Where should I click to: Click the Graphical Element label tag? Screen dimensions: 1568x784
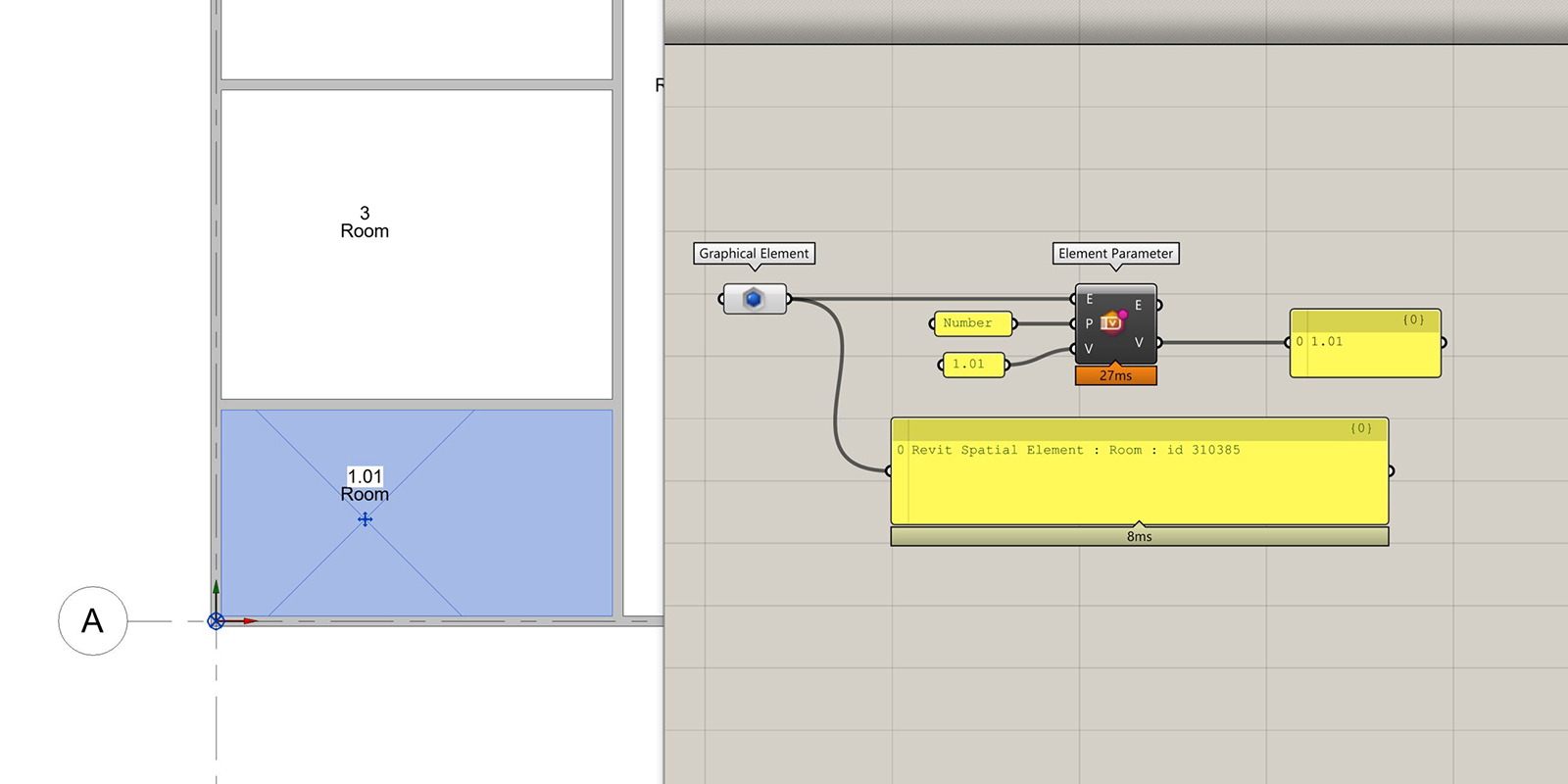click(x=754, y=254)
